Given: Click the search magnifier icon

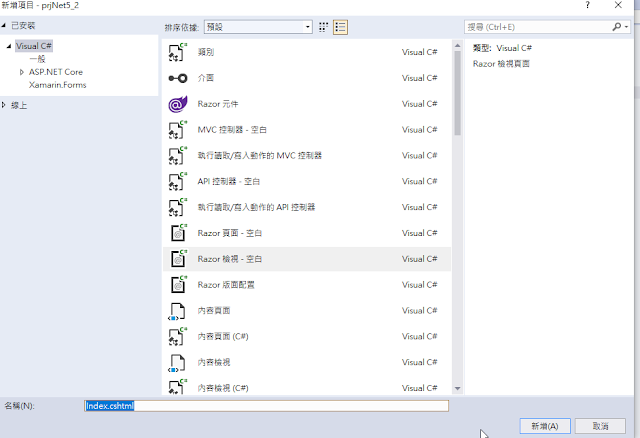Looking at the screenshot, I should click(x=616, y=27).
